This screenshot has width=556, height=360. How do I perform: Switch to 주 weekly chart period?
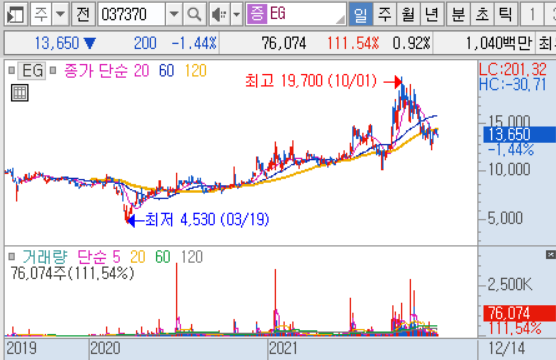pyautogui.click(x=385, y=15)
